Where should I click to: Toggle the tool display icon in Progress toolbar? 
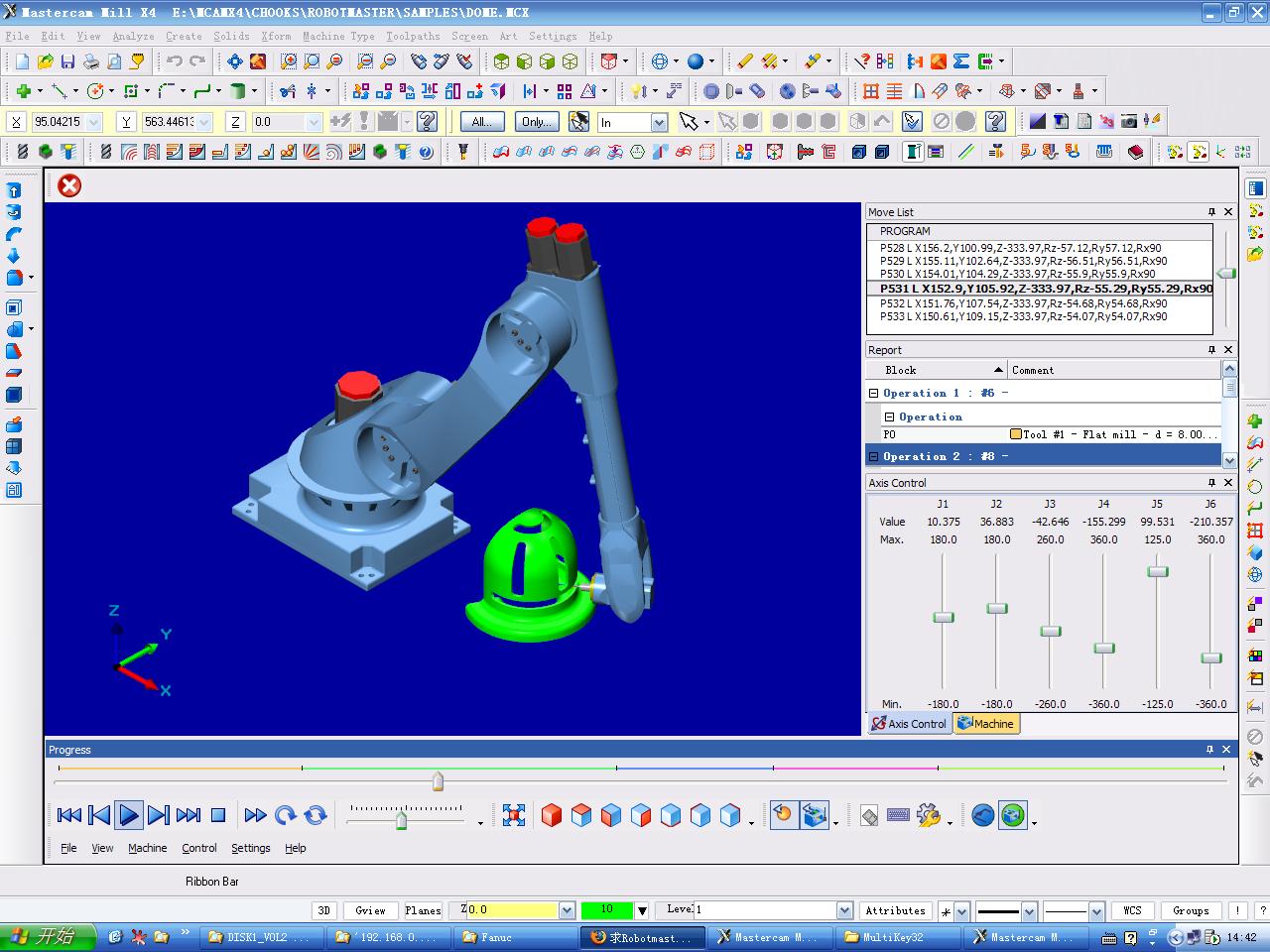tap(784, 815)
